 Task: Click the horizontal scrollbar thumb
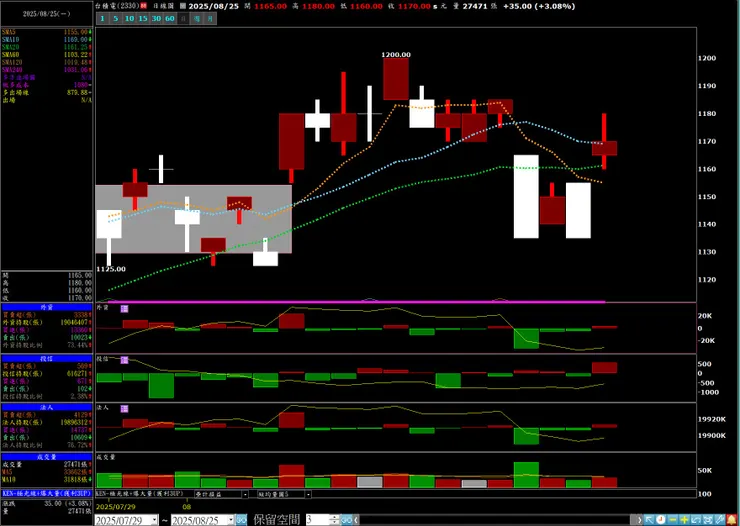[x=633, y=520]
